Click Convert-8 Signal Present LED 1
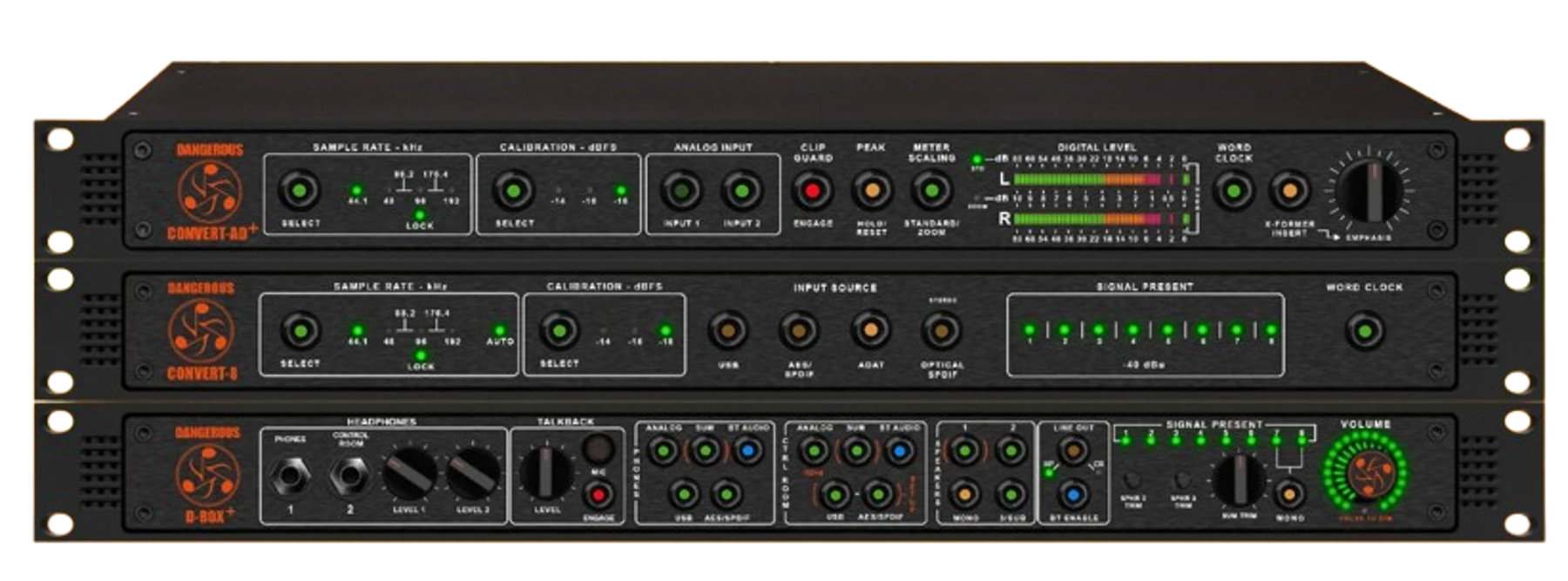The image size is (1568, 581). coord(1030,330)
